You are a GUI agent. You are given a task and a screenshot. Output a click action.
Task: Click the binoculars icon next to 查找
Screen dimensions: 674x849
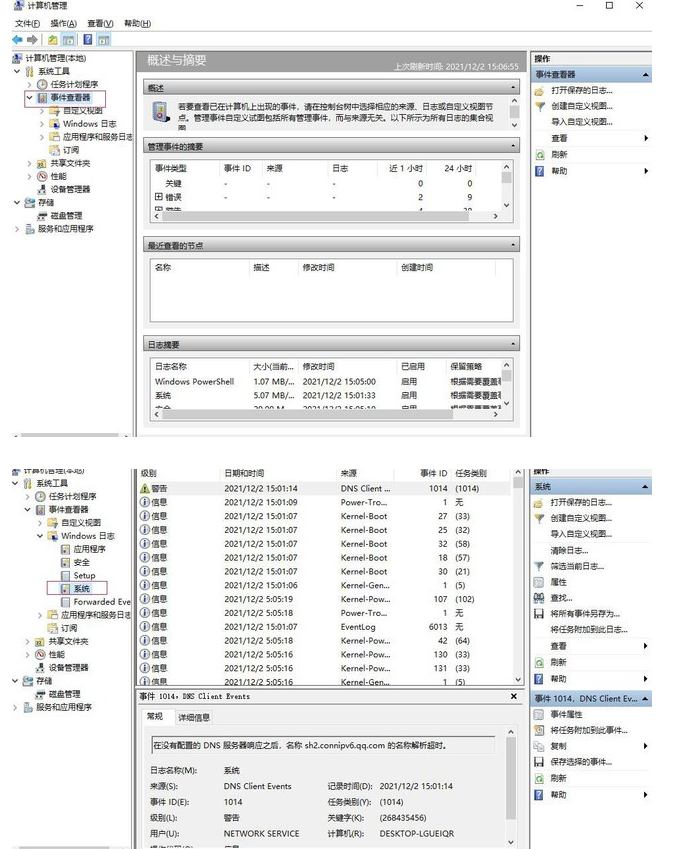[539, 598]
